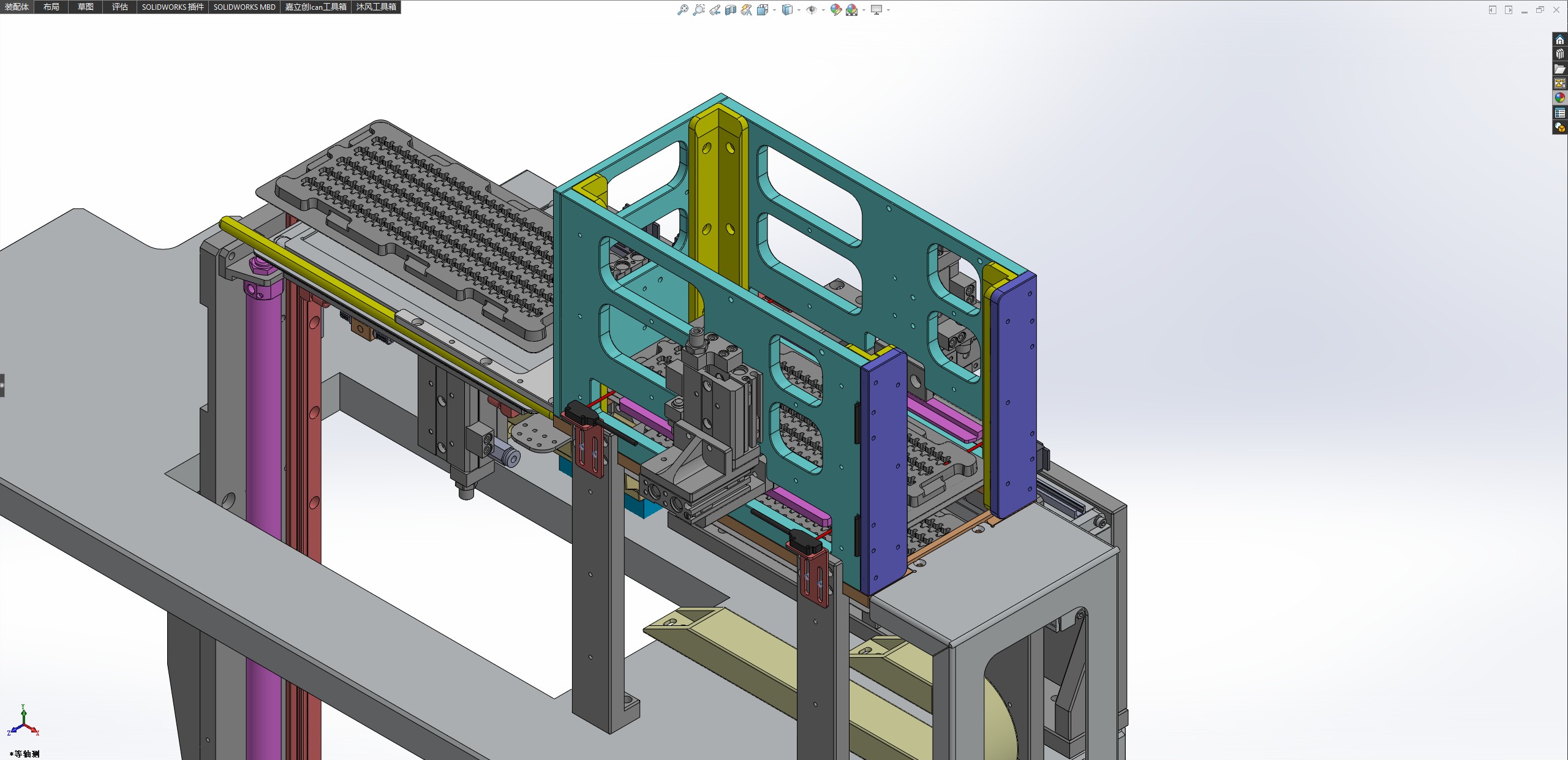Switch to the SOLIDWORKS MBD tab

244,7
